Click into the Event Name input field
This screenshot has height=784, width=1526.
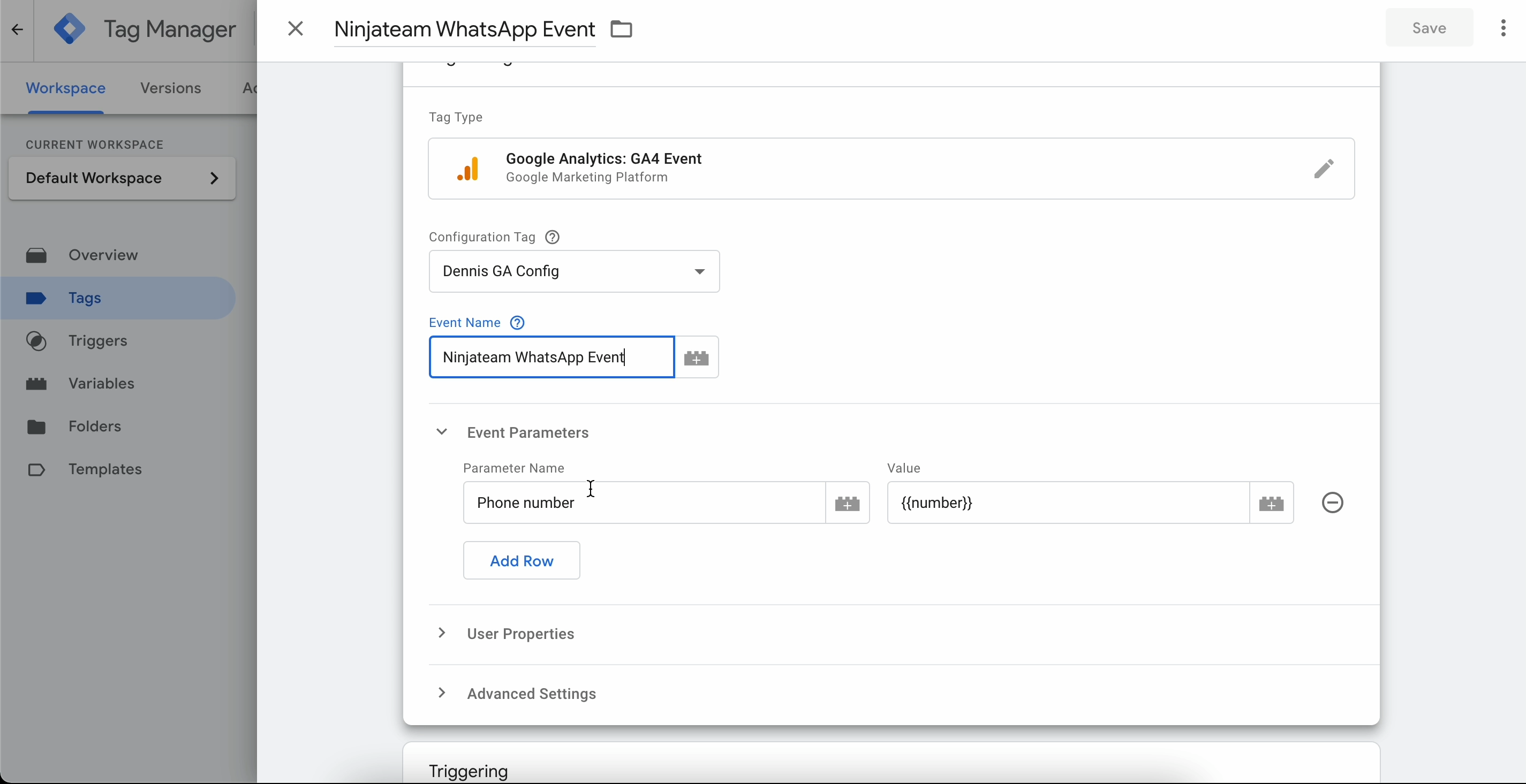point(552,357)
